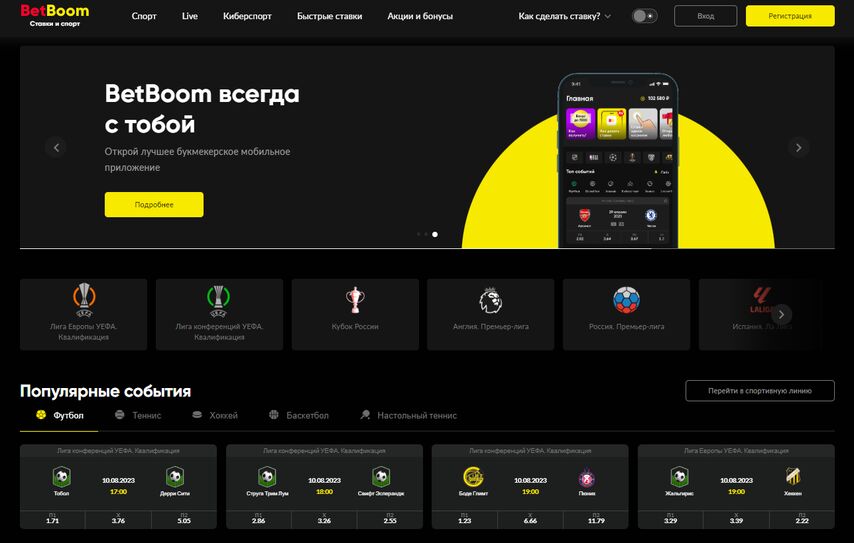Click the BetBoom всегда с тобой headline

tap(202, 108)
